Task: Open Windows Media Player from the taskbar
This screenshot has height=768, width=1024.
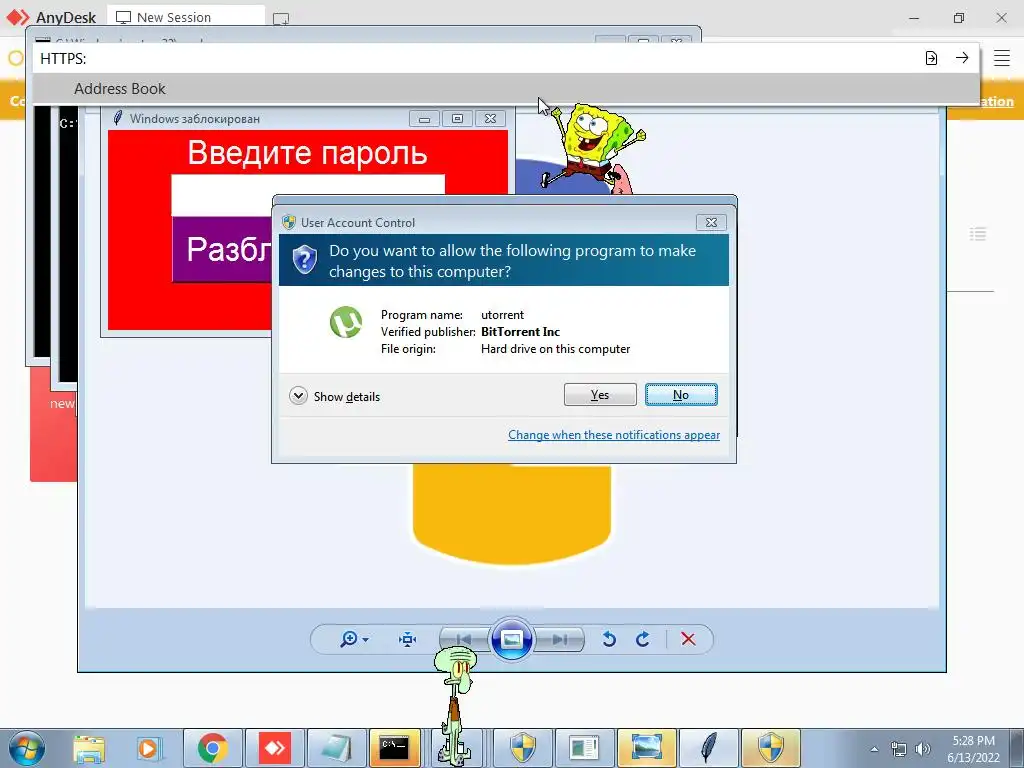Action: (150, 748)
